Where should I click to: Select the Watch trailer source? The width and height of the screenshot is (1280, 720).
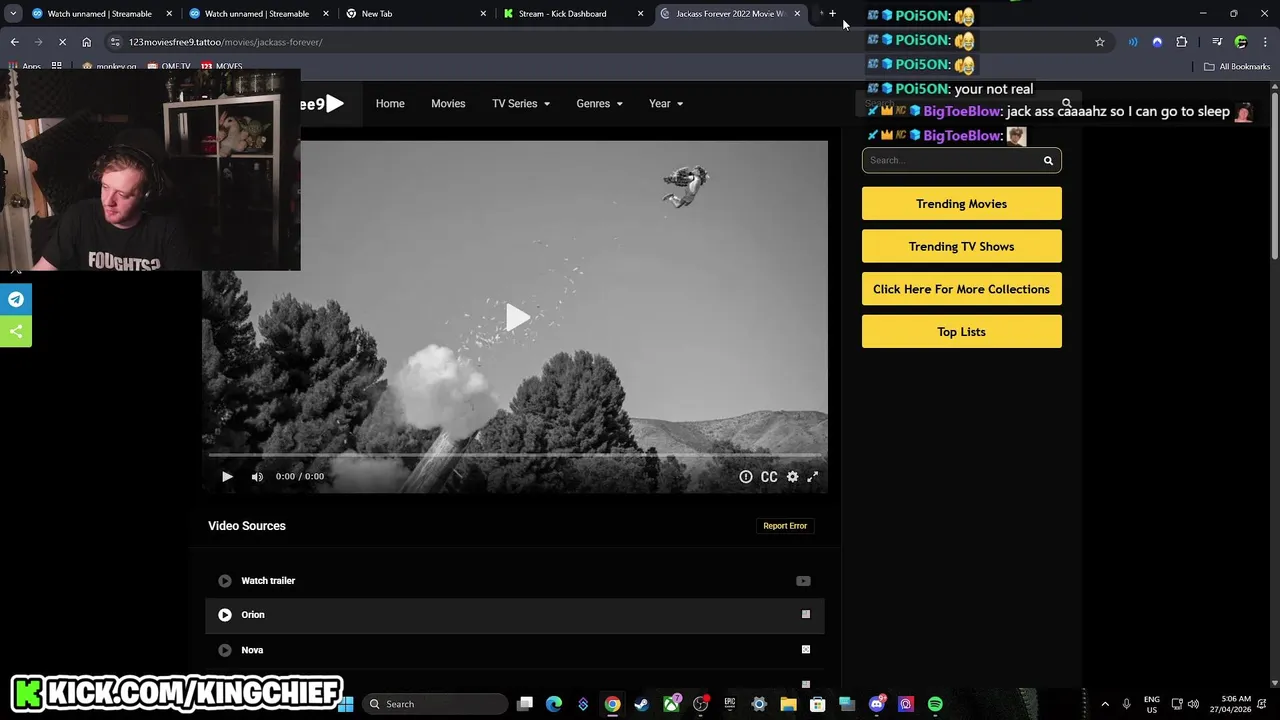515,581
